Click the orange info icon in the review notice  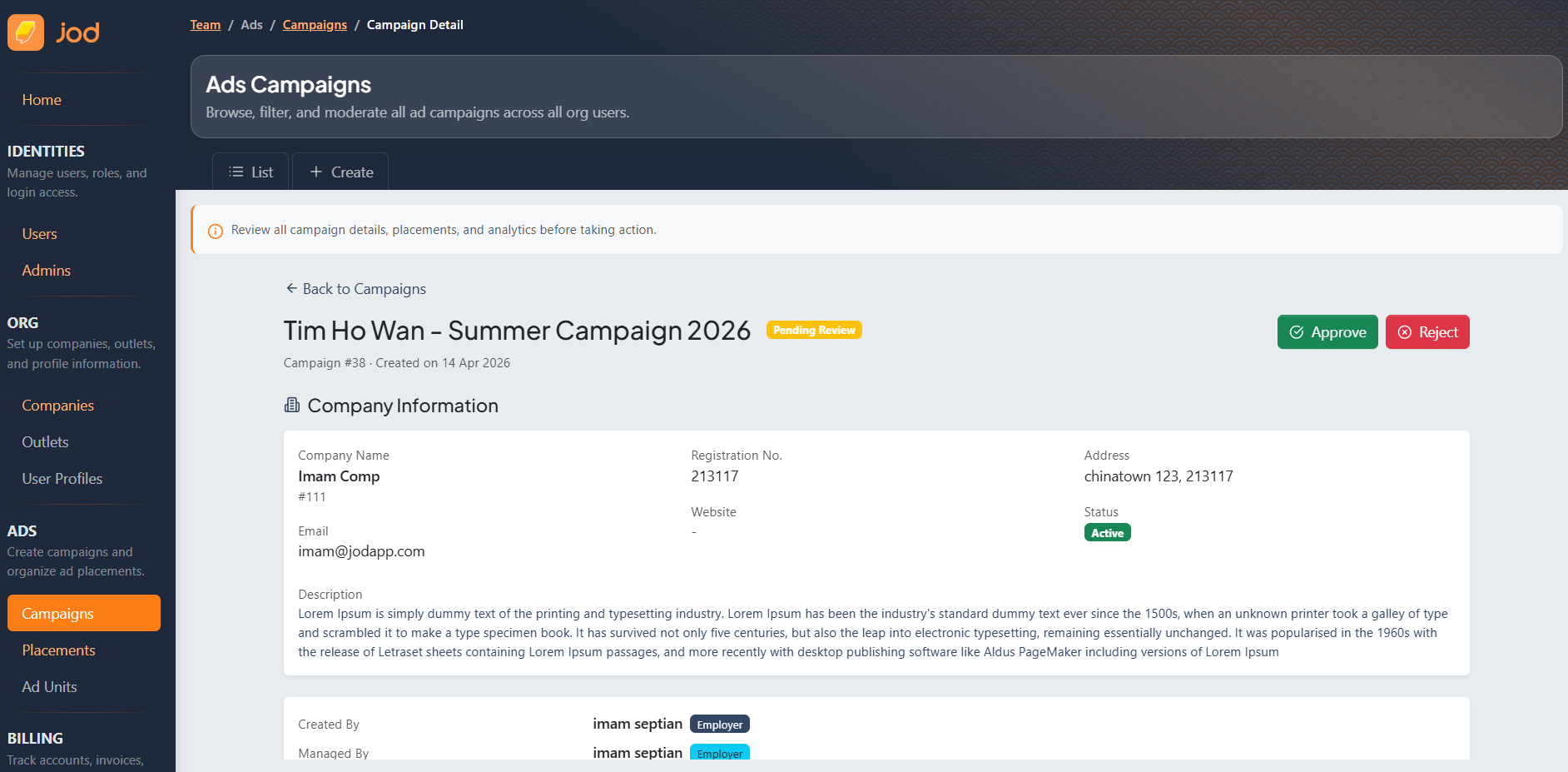[x=215, y=232]
